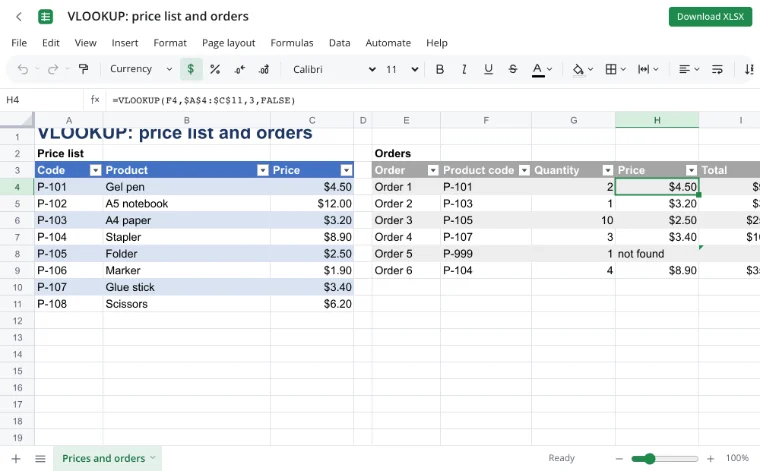760x471 pixels.
Task: Open the Edit menu
Action: click(50, 43)
